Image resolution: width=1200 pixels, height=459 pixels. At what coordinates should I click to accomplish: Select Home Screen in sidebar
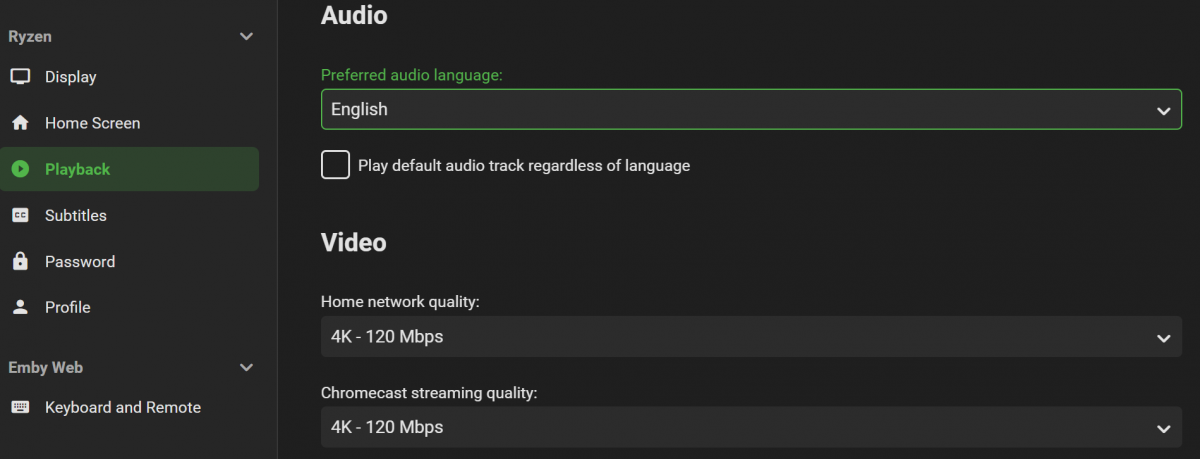pyautogui.click(x=92, y=123)
